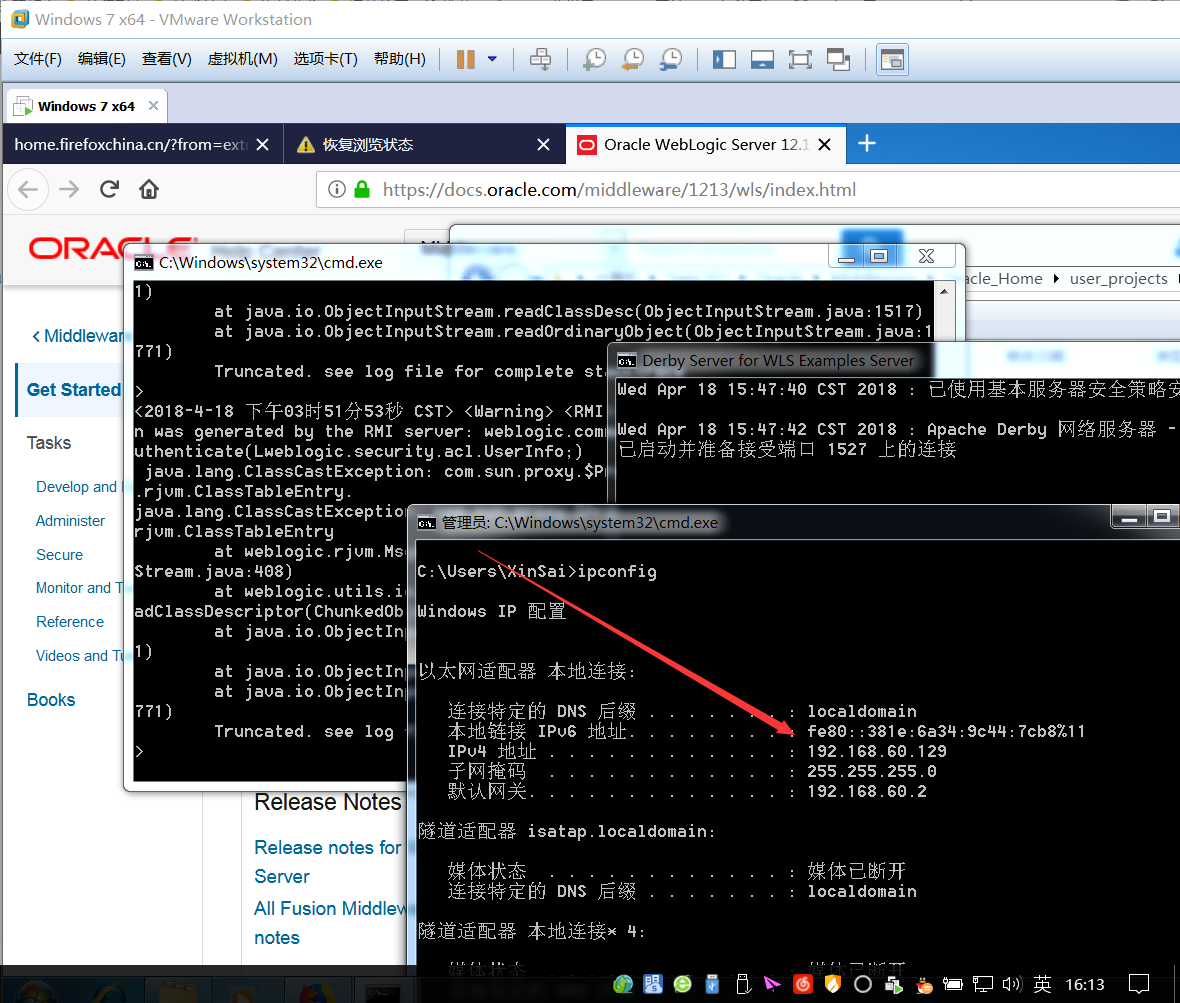Open the 查看(V) menu
Viewport: 1180px width, 1003px height.
coord(166,59)
